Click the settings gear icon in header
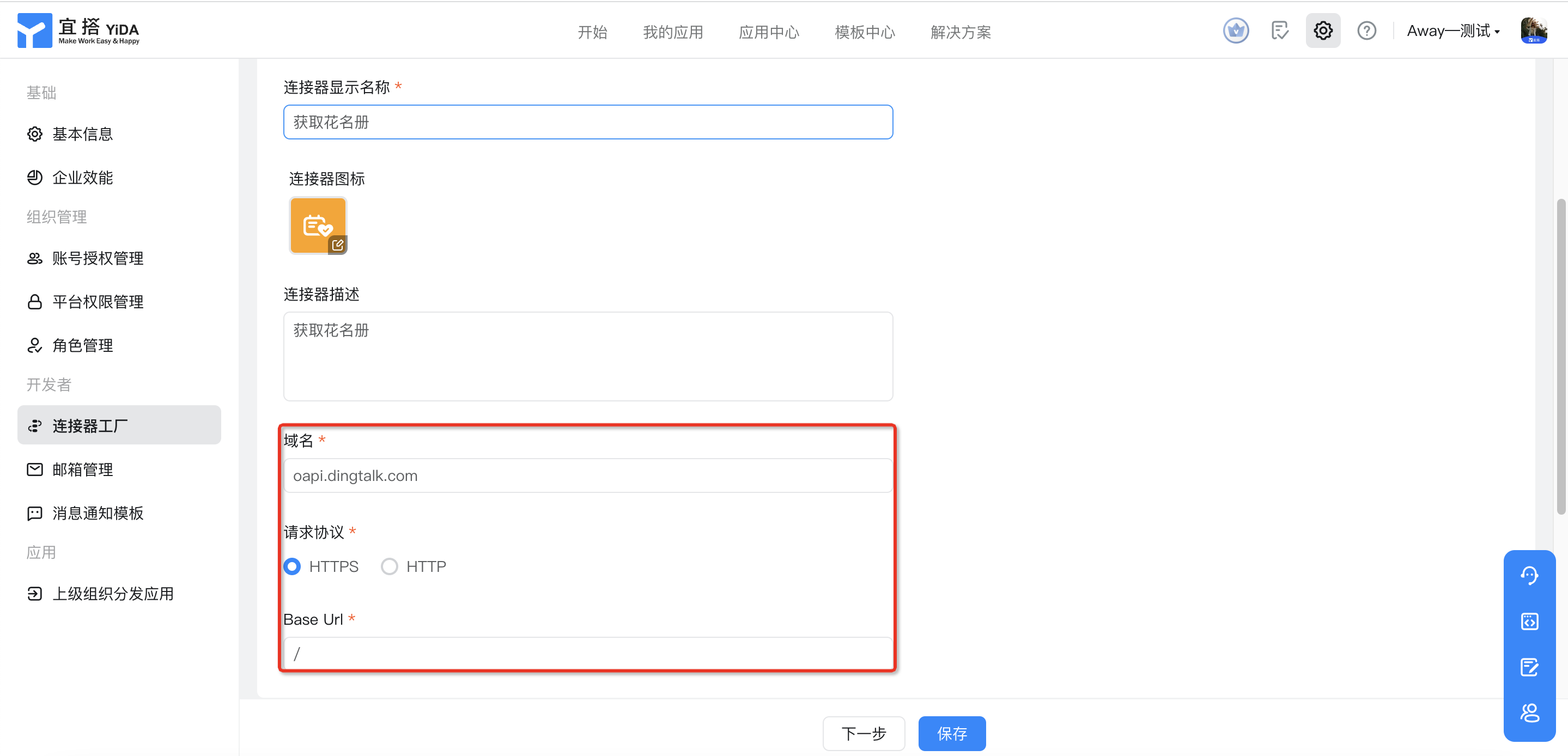 point(1322,31)
